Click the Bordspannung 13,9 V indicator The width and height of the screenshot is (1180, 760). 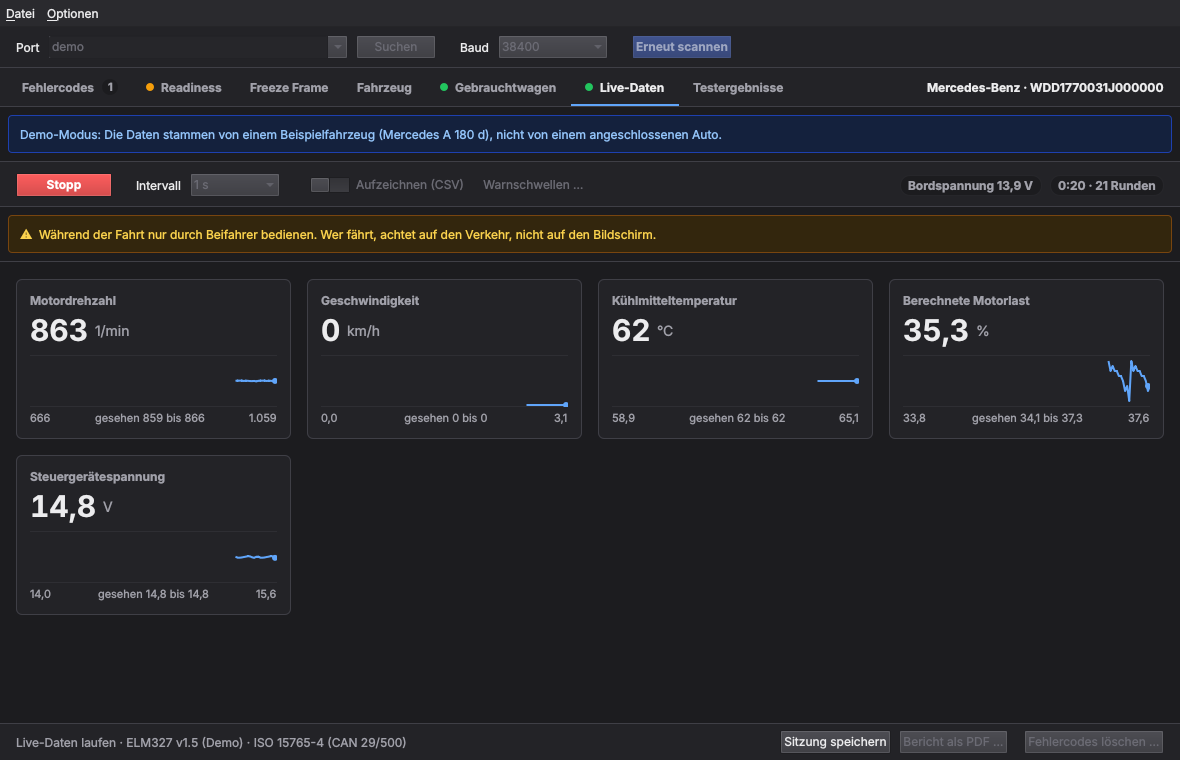pyautogui.click(x=970, y=186)
